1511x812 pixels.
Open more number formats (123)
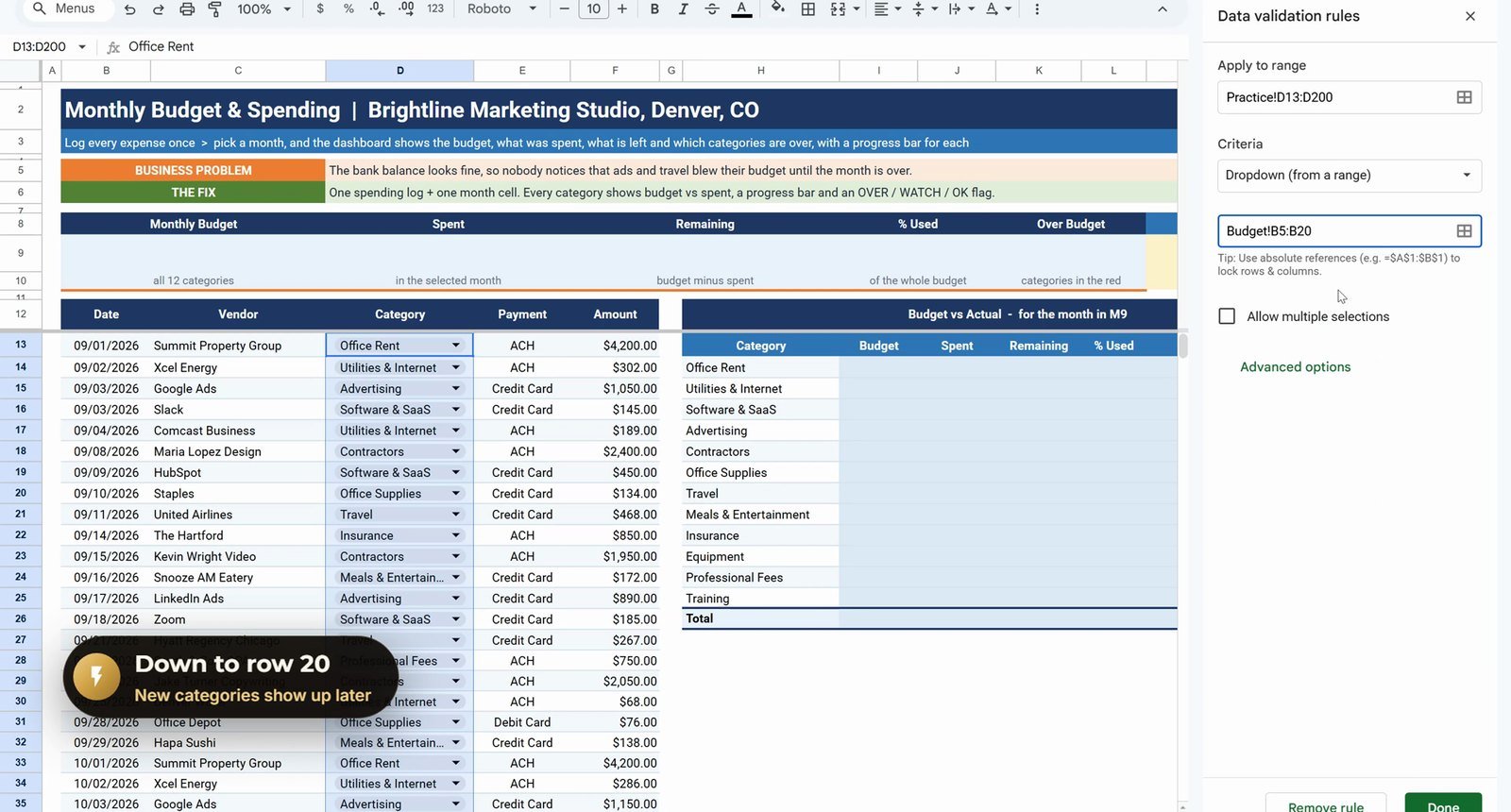pyautogui.click(x=435, y=8)
